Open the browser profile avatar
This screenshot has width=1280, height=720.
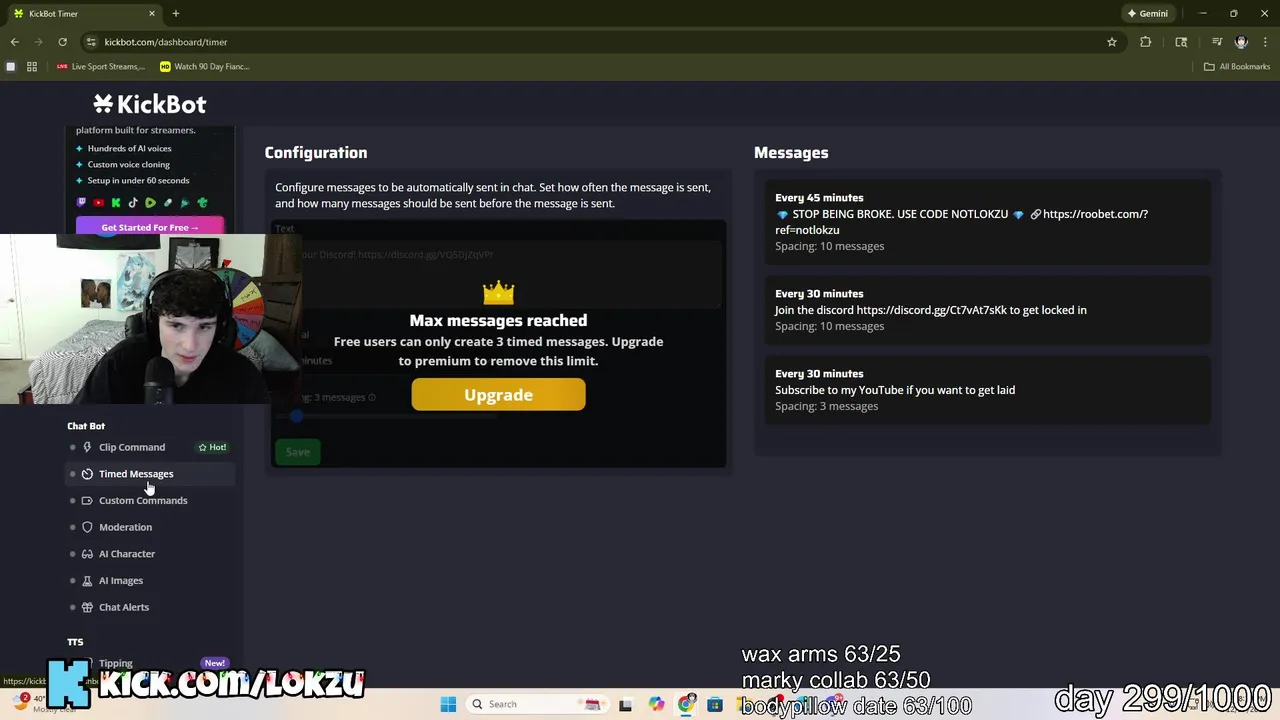[x=1241, y=42]
